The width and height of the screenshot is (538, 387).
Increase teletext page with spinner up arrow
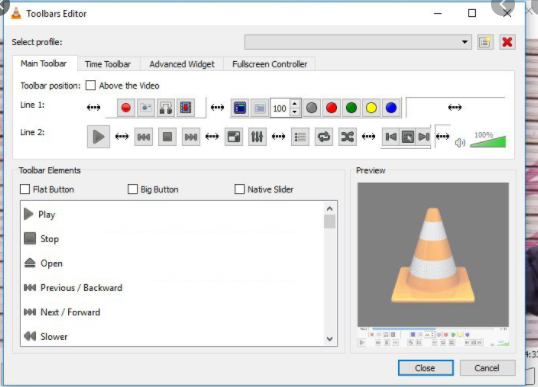pos(295,104)
